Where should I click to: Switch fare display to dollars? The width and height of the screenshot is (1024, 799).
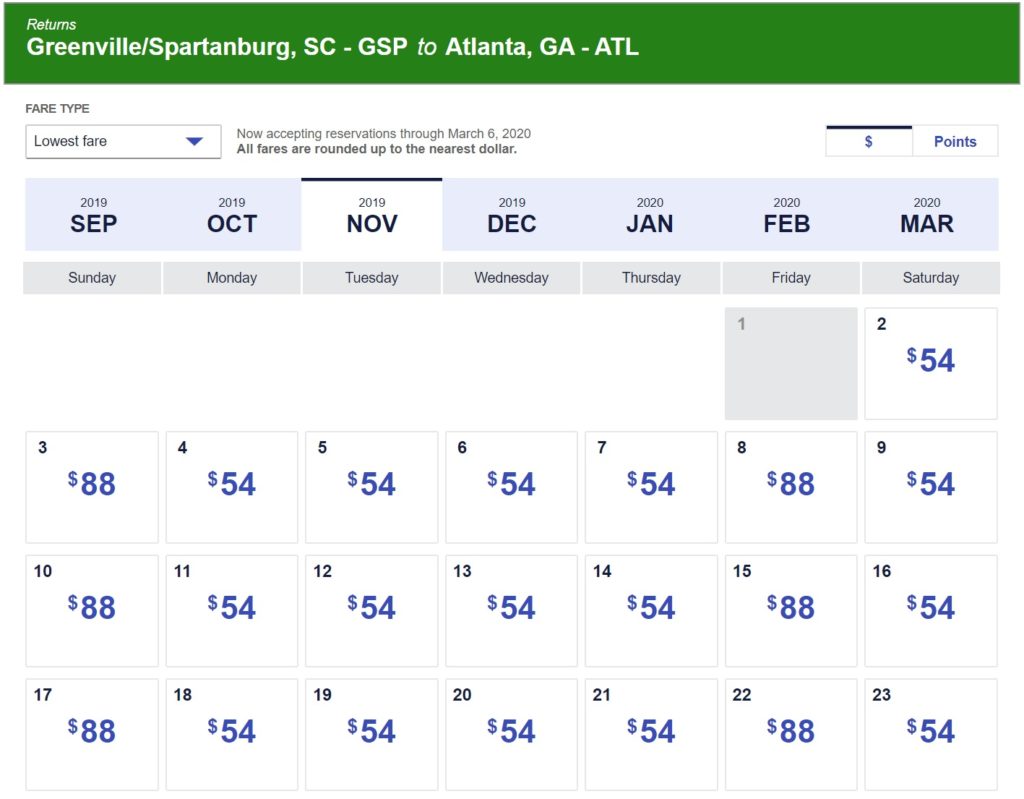coord(868,142)
